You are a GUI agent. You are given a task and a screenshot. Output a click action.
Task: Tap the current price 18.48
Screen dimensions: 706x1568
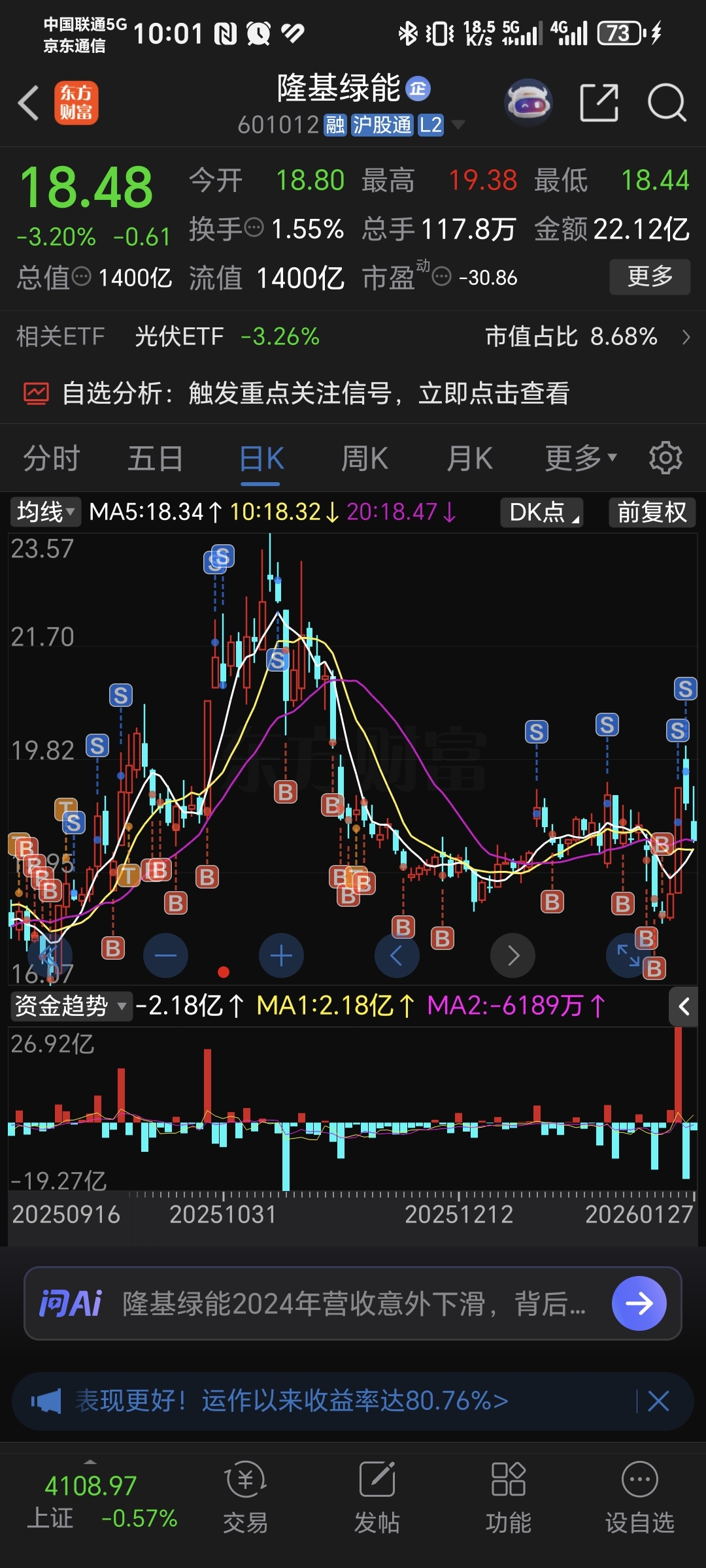click(x=86, y=188)
